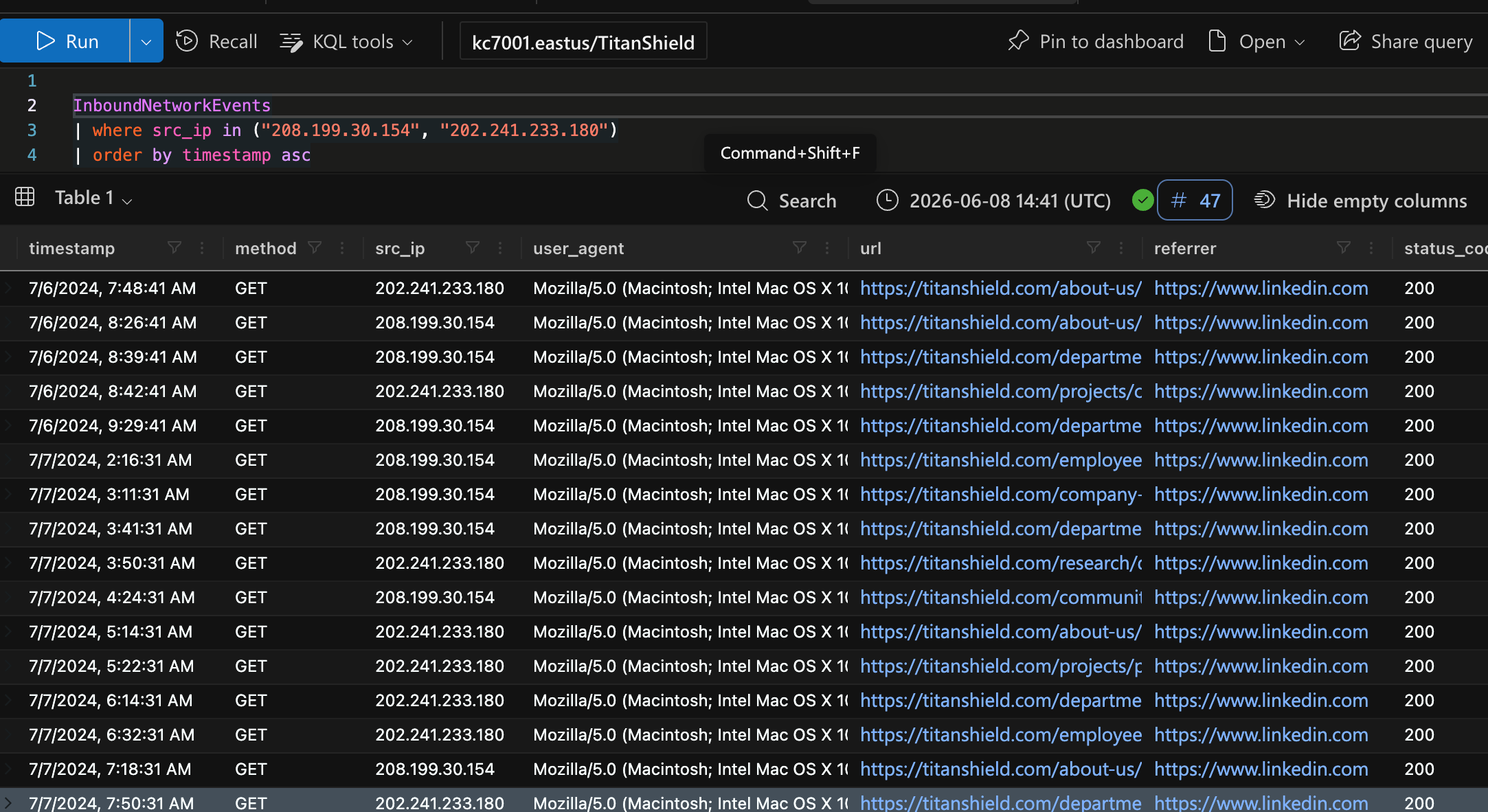Screen dimensions: 1488x812
Task: Open user_agent column options menu
Action: point(827,248)
